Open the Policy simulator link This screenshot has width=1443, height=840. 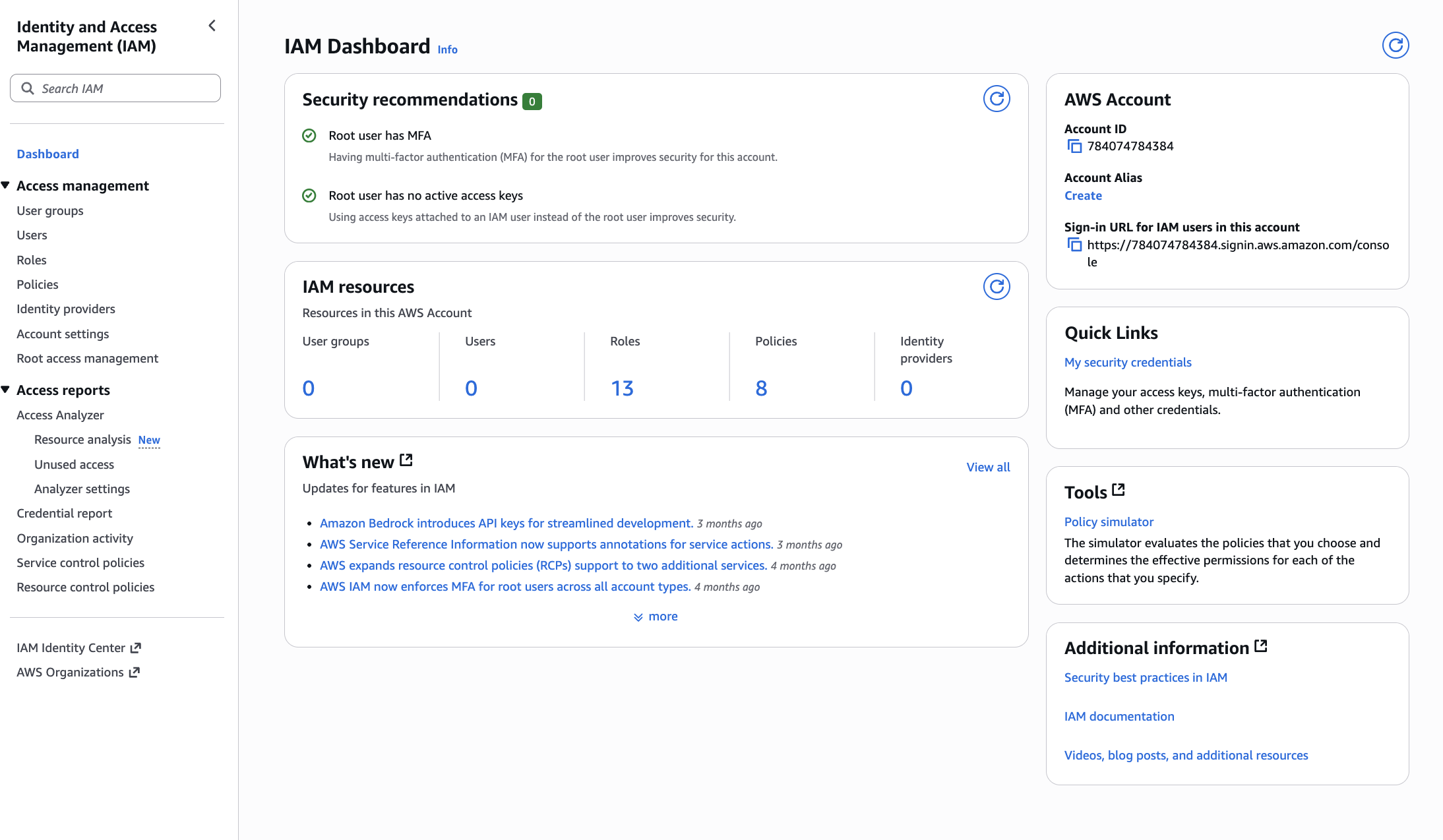1109,522
